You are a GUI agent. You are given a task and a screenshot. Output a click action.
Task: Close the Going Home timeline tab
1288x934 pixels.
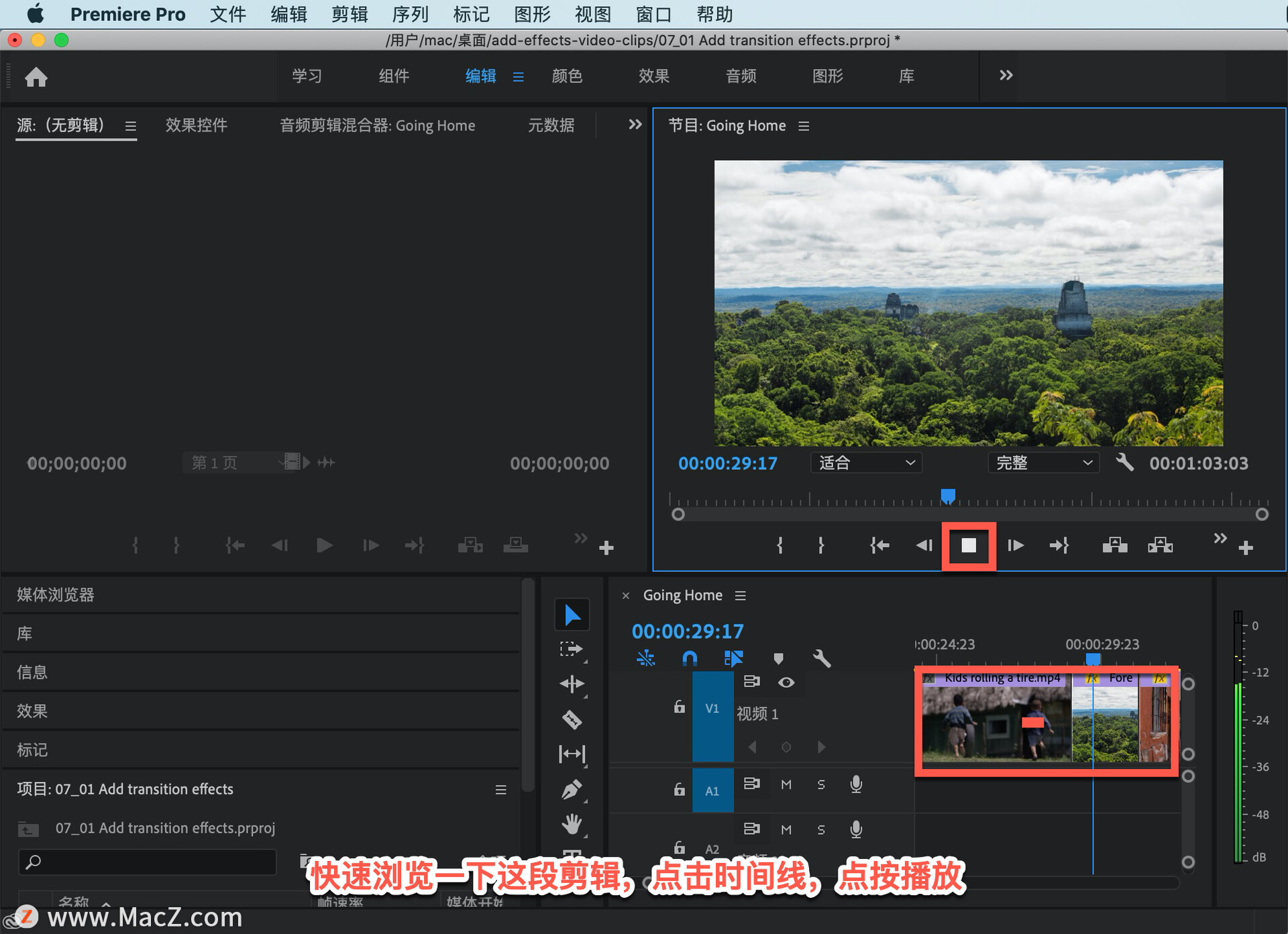pyautogui.click(x=625, y=595)
